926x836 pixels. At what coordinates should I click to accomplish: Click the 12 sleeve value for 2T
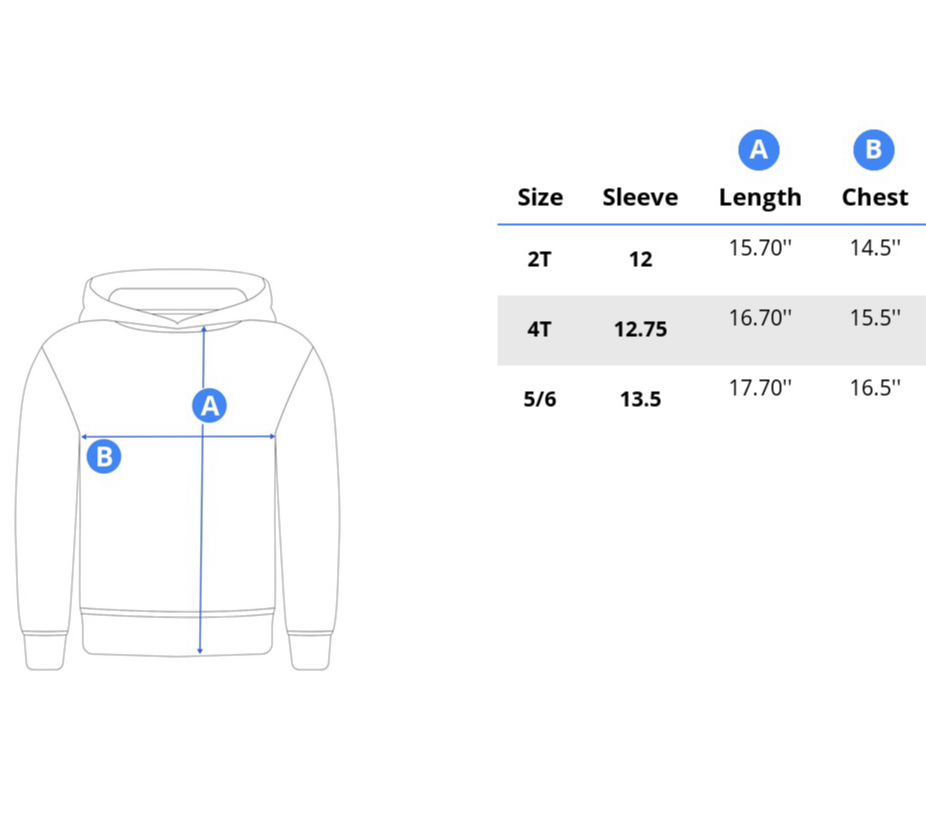click(x=640, y=259)
